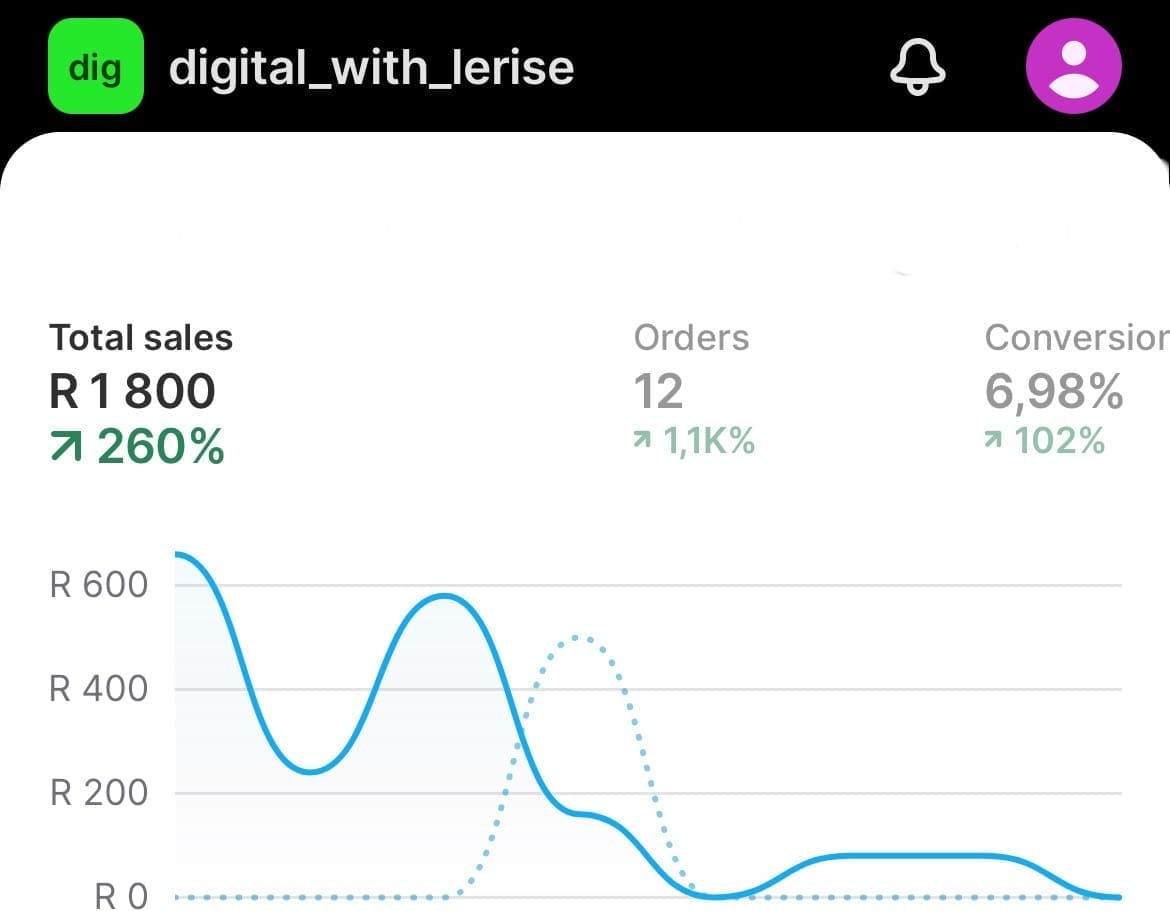1170x911 pixels.
Task: Click the R 600 axis label
Action: click(99, 585)
